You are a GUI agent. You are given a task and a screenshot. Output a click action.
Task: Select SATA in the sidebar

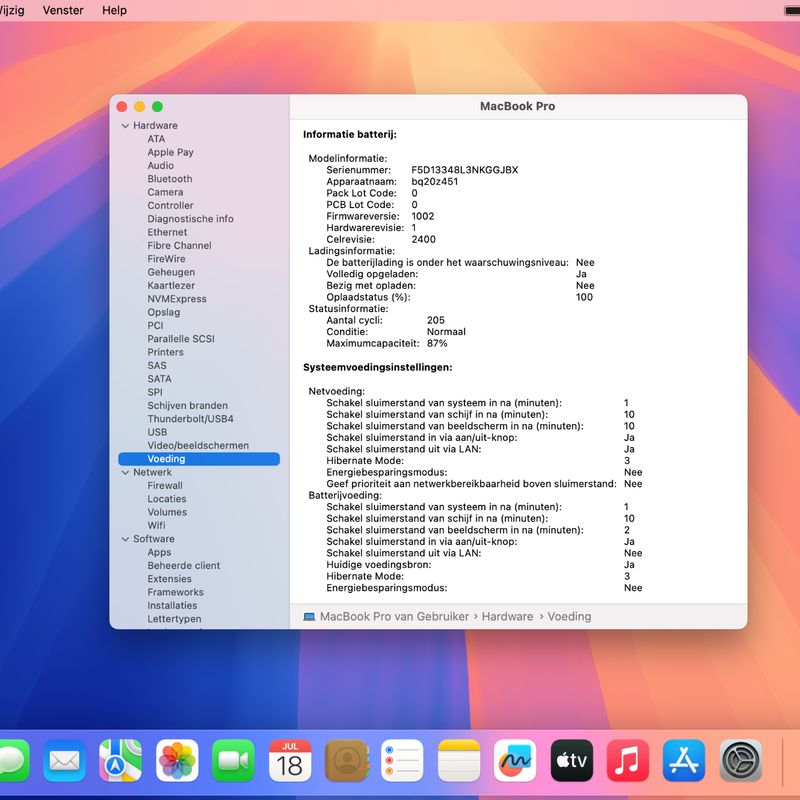tap(160, 379)
